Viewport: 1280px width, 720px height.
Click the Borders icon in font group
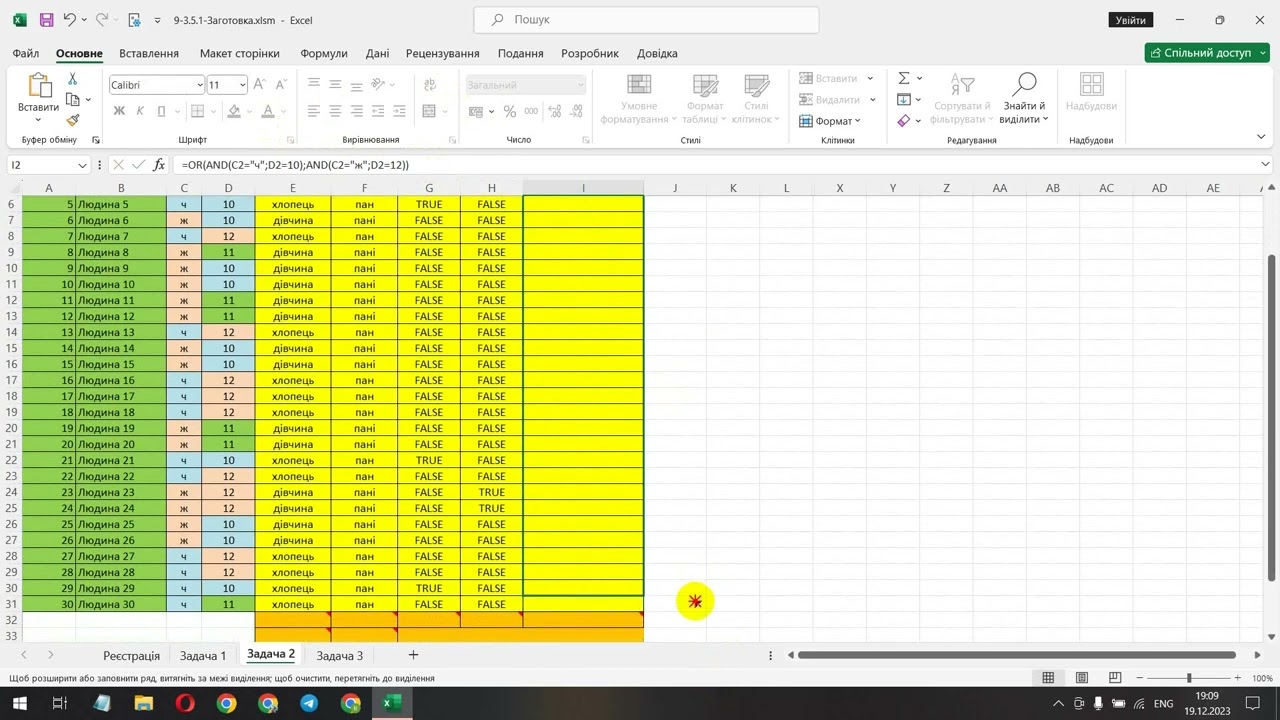tap(198, 111)
